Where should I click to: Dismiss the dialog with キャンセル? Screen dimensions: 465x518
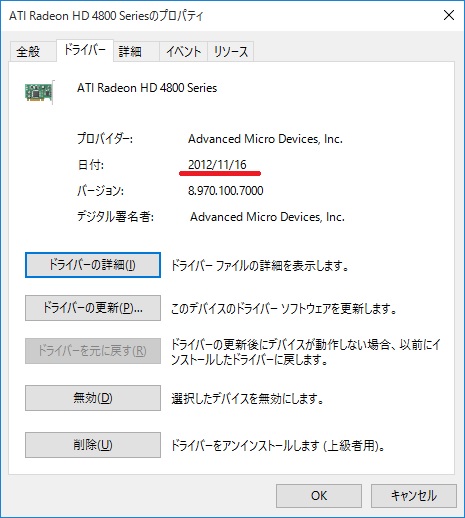[x=414, y=496]
